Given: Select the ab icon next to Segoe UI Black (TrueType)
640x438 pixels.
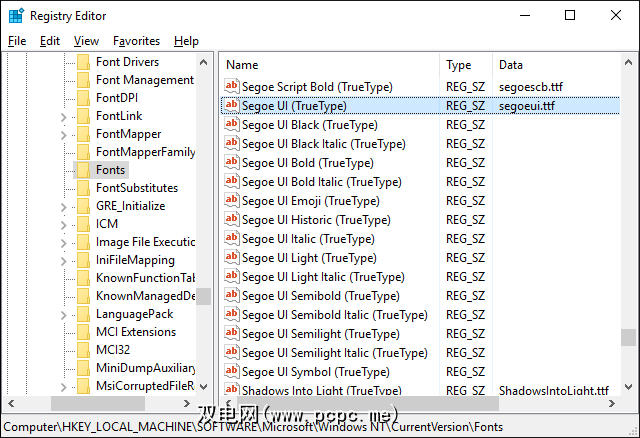Looking at the screenshot, I should click(231, 124).
